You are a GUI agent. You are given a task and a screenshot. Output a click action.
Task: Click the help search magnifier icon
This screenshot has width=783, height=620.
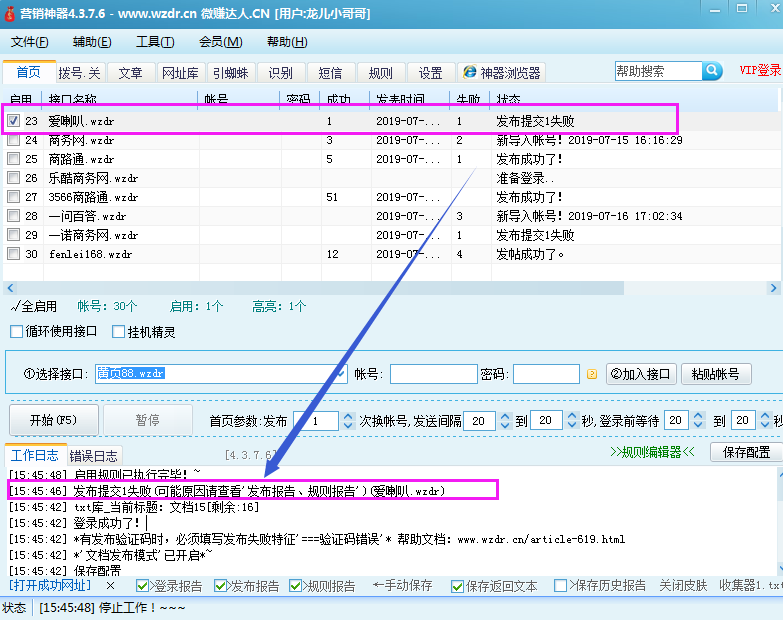(712, 71)
